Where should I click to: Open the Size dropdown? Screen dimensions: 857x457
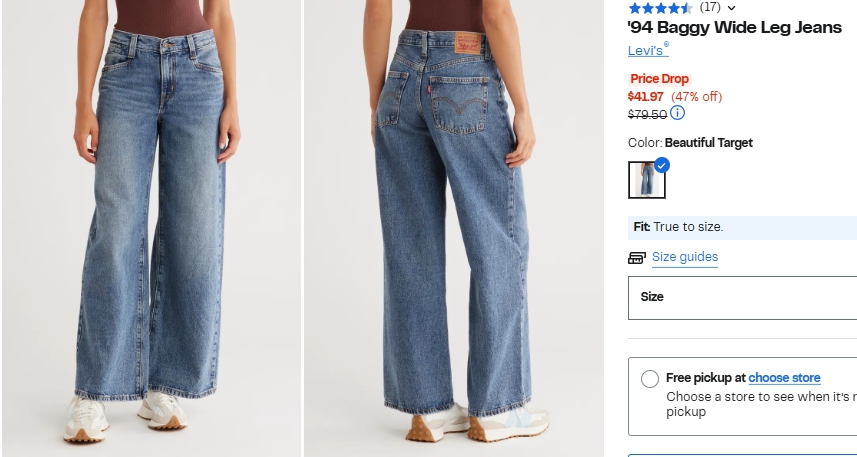point(743,298)
